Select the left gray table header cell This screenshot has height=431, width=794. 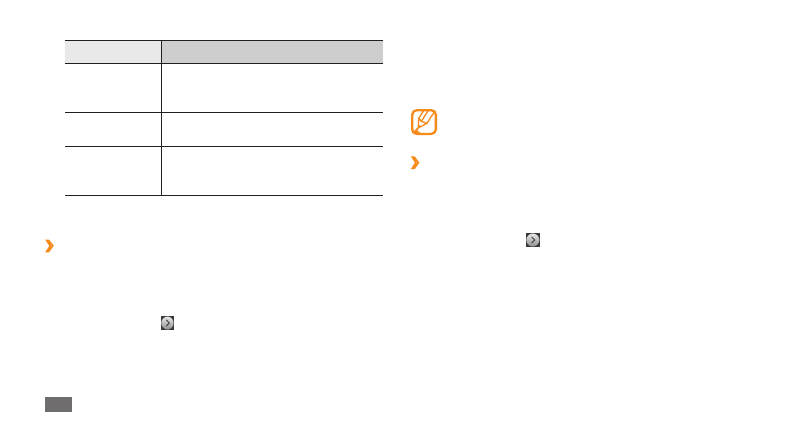[113, 51]
